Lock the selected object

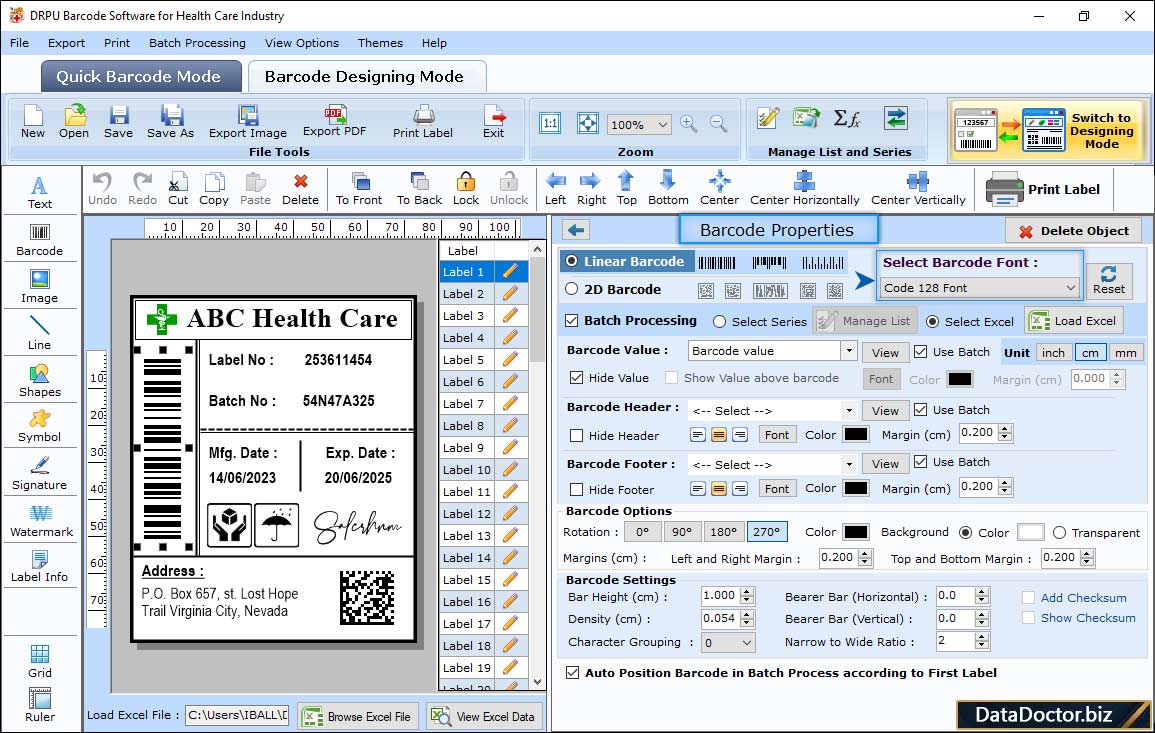[466, 189]
